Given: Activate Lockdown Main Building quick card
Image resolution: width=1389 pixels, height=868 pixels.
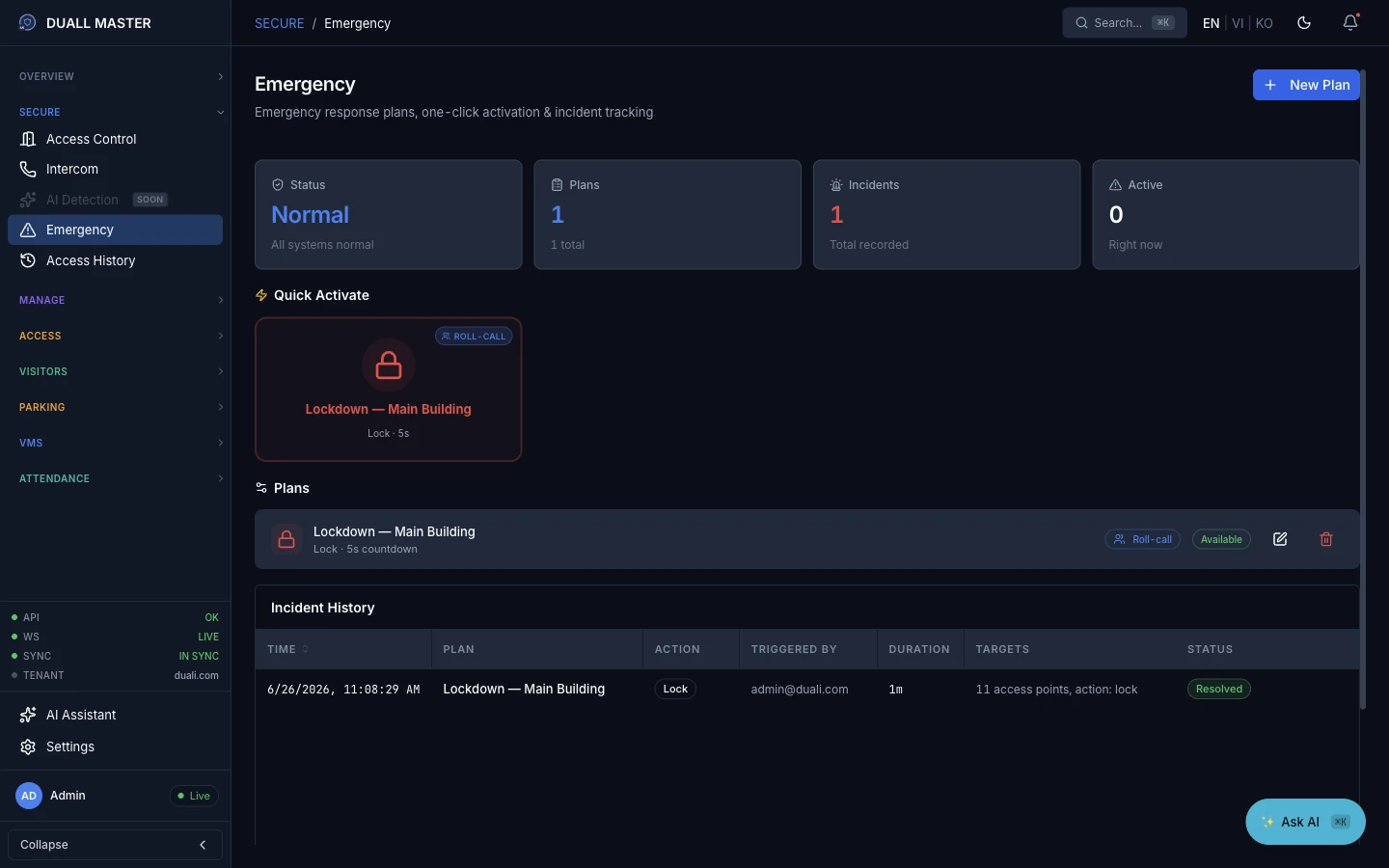Looking at the screenshot, I should tap(389, 390).
